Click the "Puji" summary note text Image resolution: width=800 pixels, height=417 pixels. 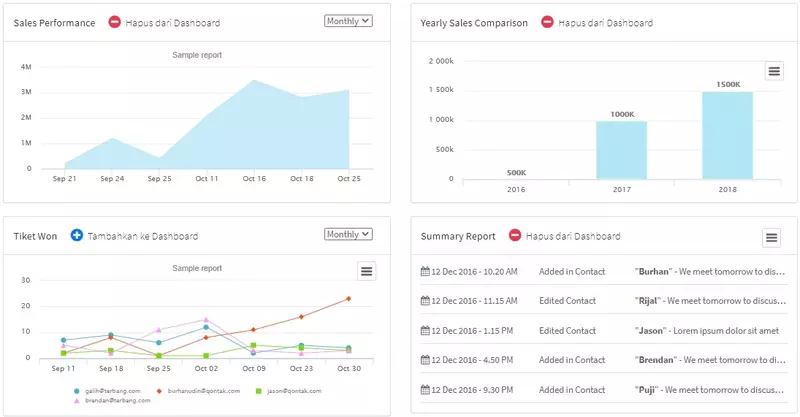pyautogui.click(x=710, y=390)
